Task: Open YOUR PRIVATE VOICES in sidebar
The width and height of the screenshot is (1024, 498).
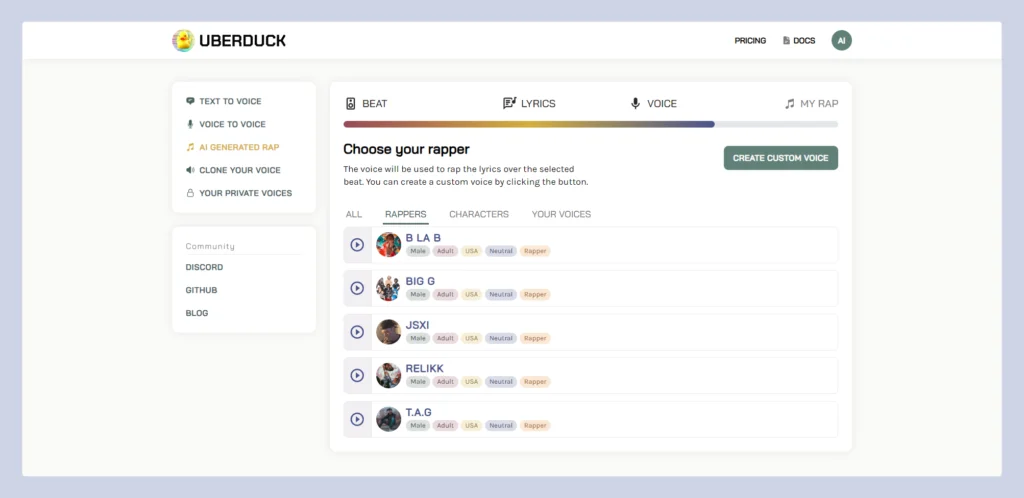Action: click(246, 193)
